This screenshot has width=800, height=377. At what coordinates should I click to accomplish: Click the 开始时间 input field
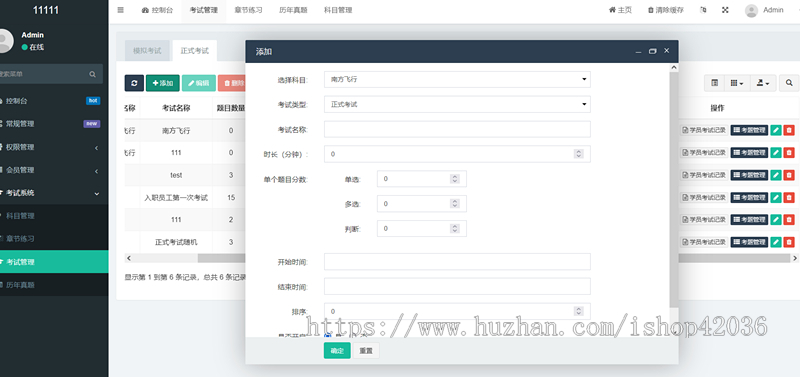coord(457,261)
